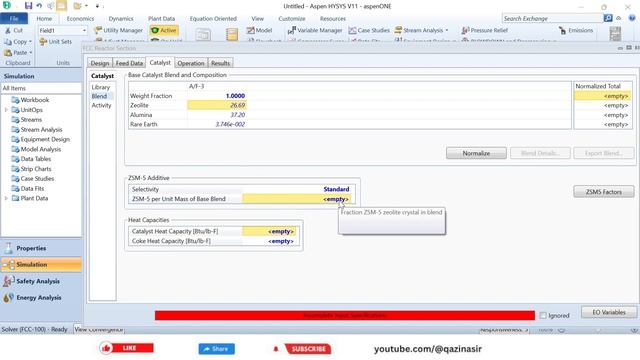
Task: Click the Save icon in quick access toolbar
Action: point(28,6)
